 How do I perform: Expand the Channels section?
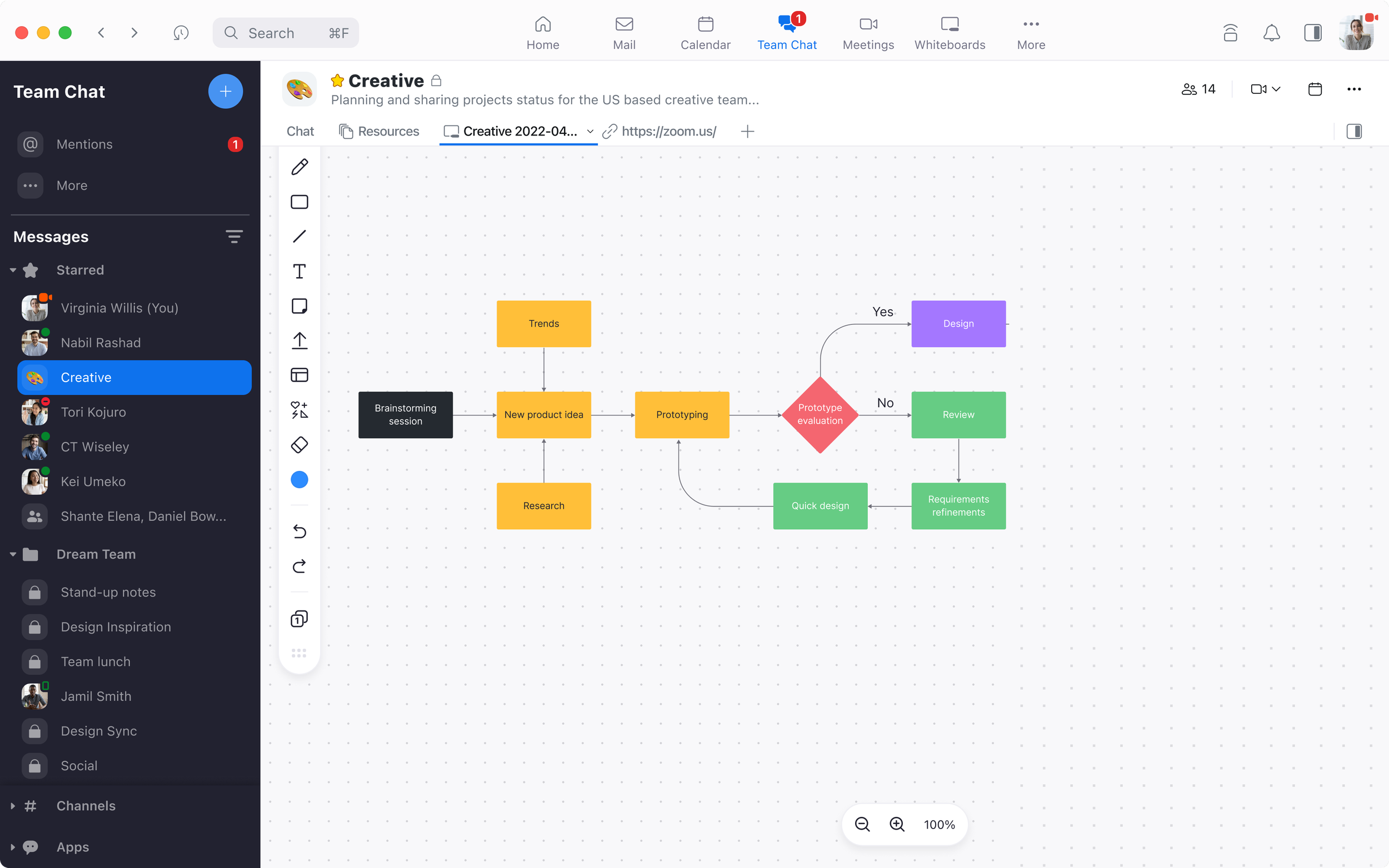pyautogui.click(x=13, y=806)
